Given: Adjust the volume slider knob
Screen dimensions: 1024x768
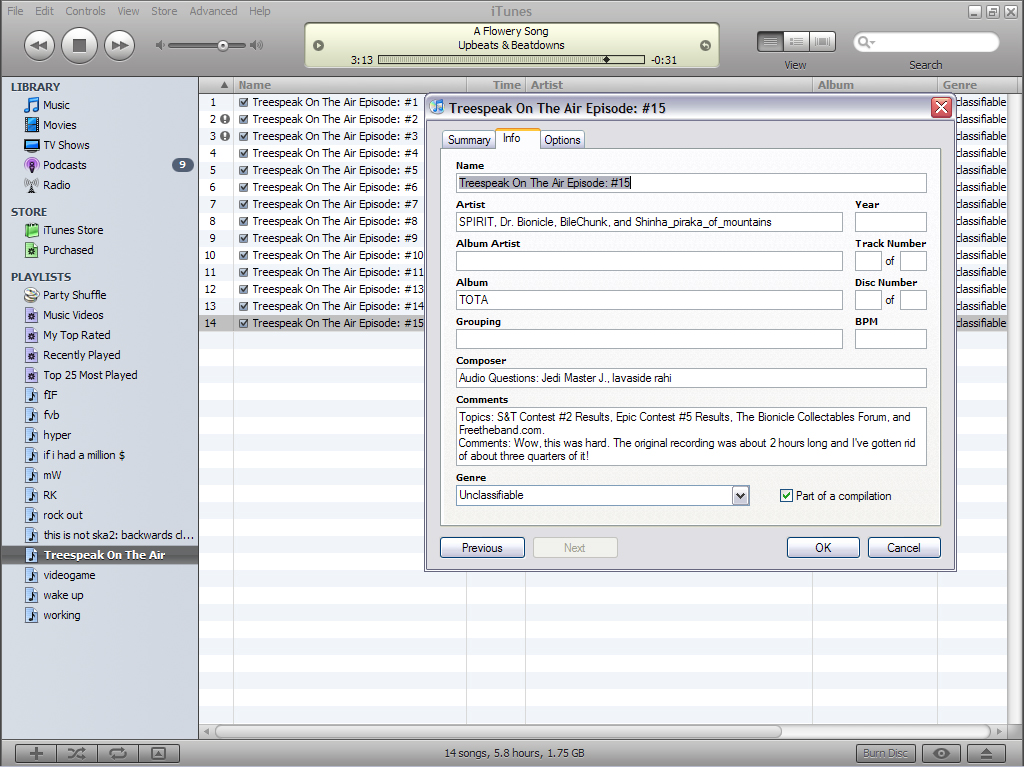Looking at the screenshot, I should coord(223,46).
